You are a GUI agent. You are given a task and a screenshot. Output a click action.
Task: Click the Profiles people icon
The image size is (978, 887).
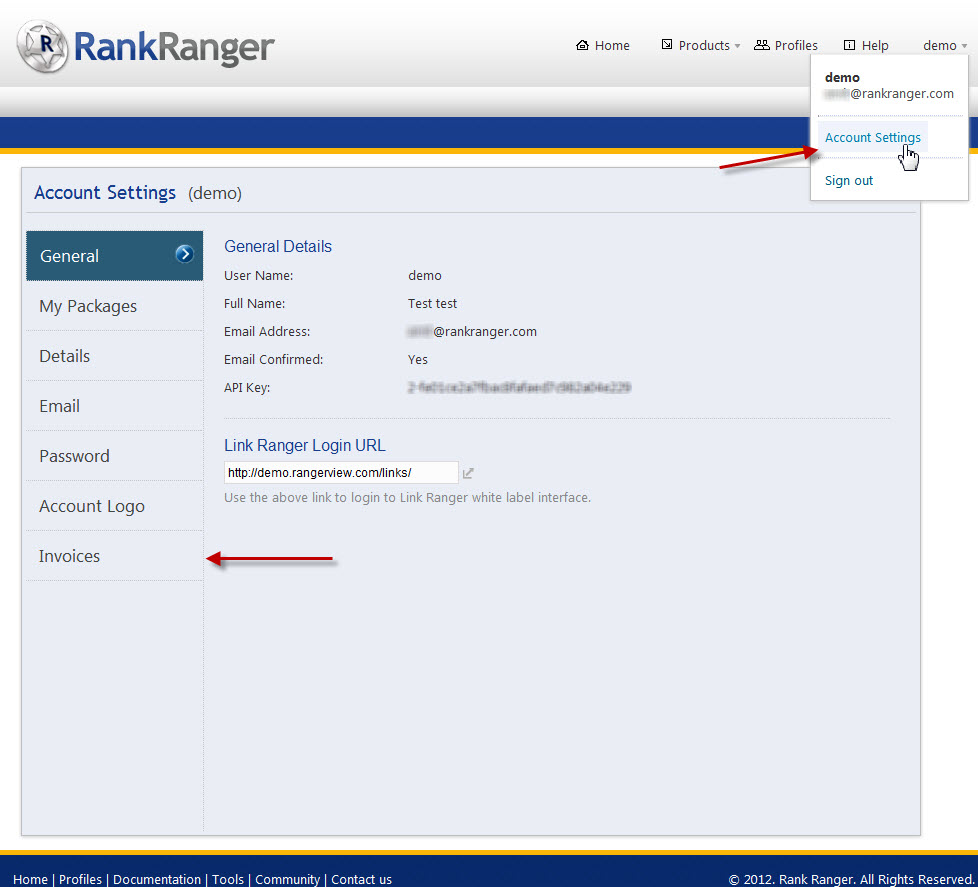click(762, 46)
